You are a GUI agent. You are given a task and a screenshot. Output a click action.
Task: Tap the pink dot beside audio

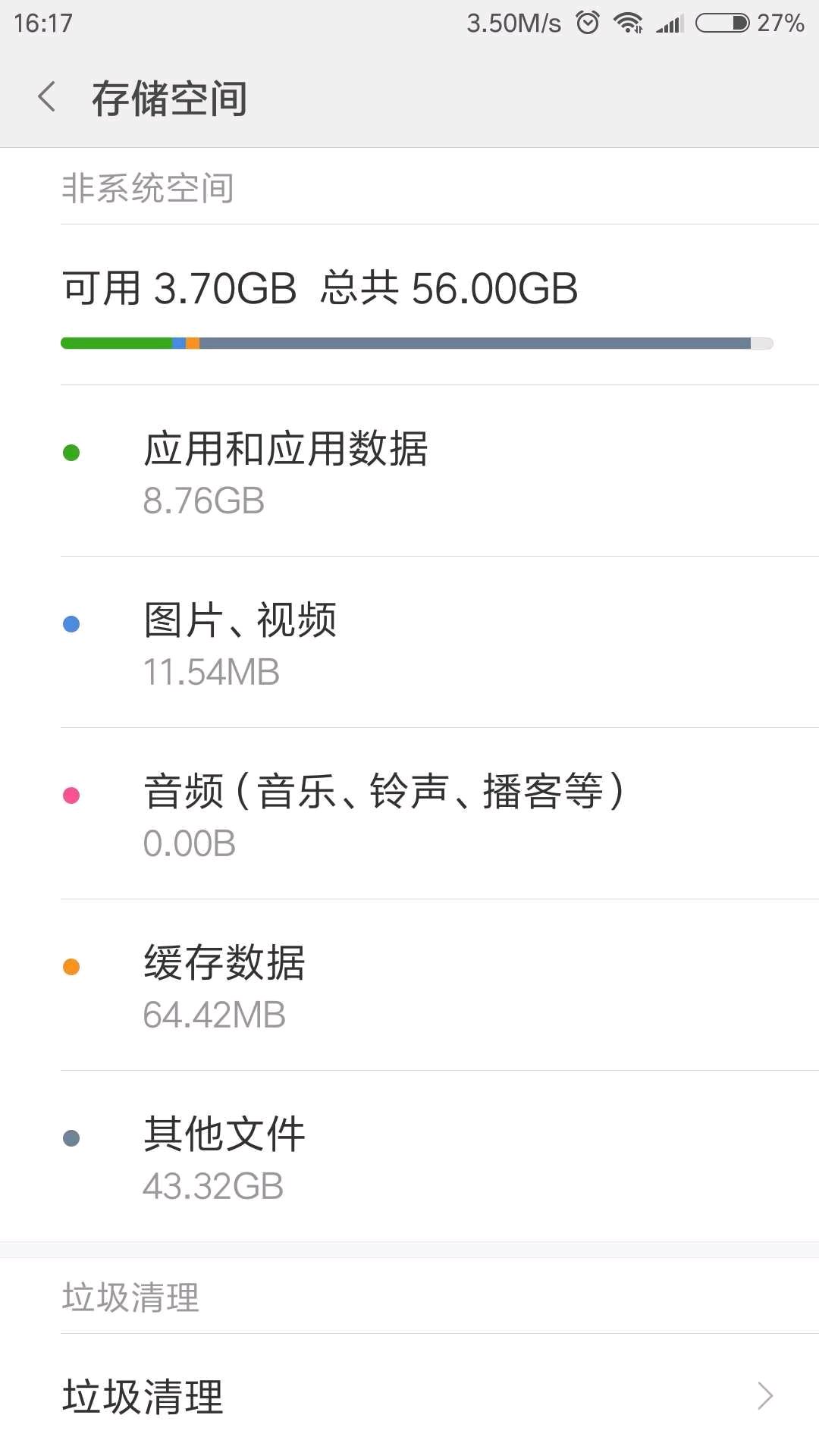coord(71,795)
